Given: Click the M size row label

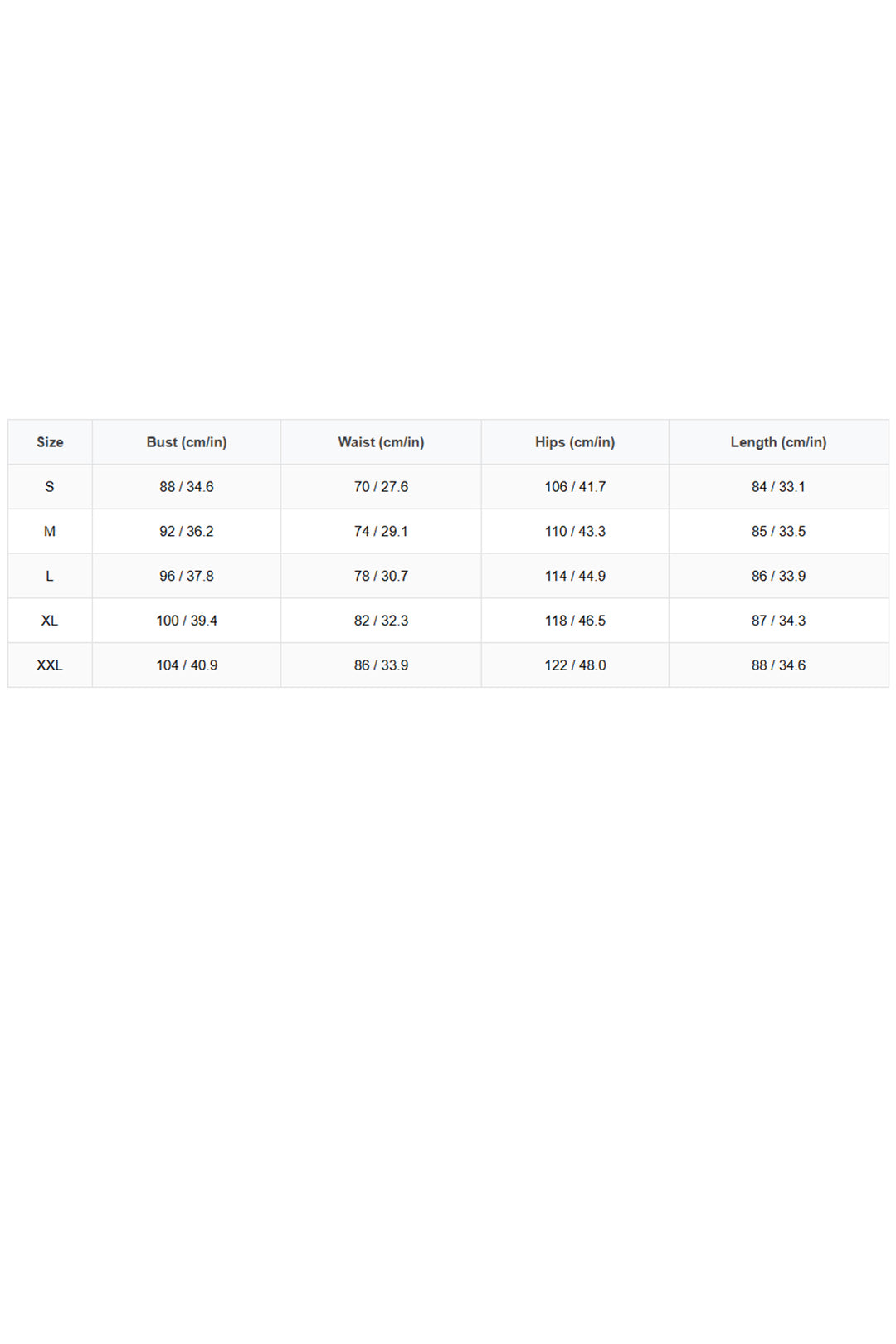Looking at the screenshot, I should pos(50,532).
